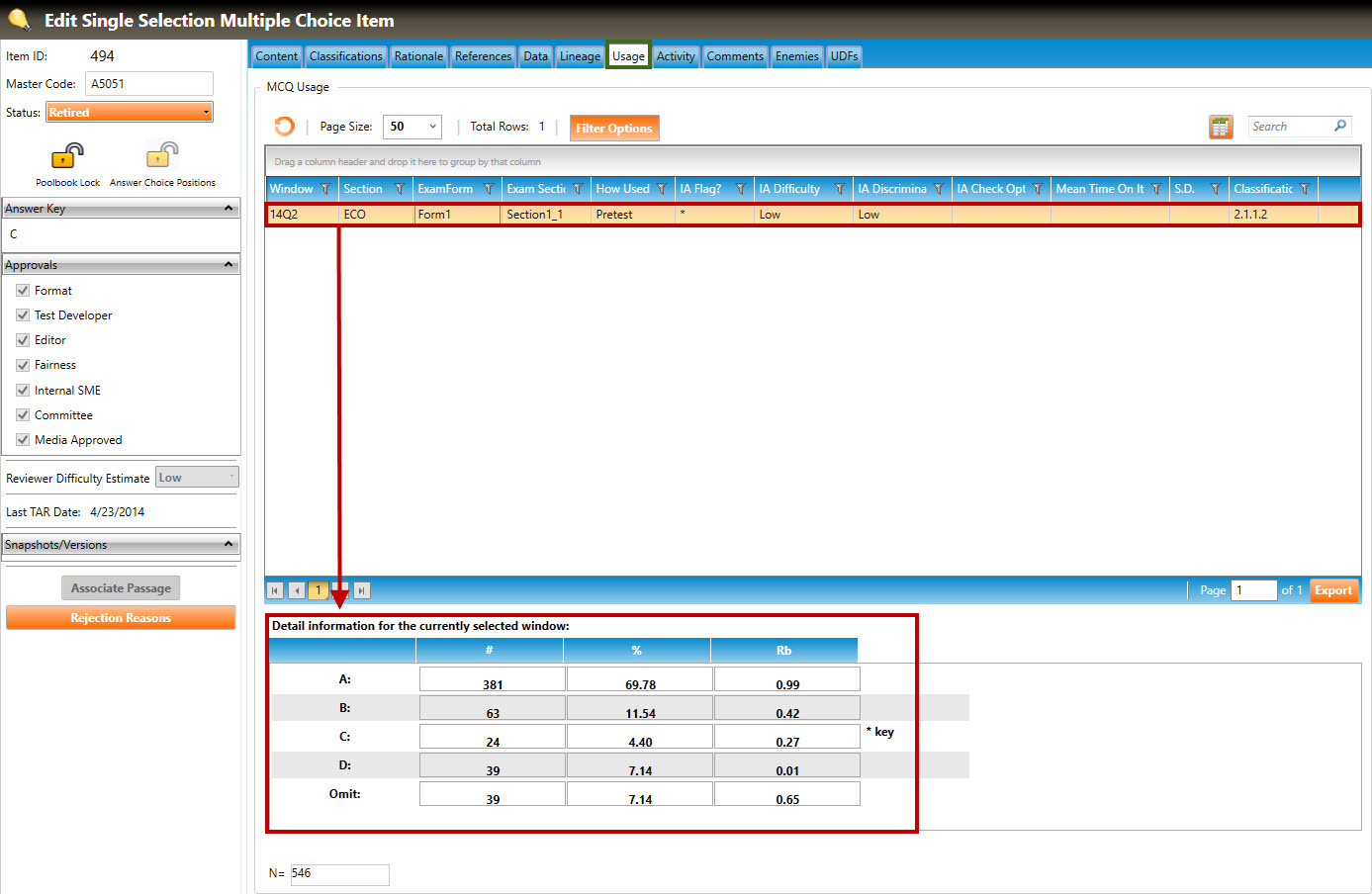Collapse the Approvals section

tap(229, 265)
